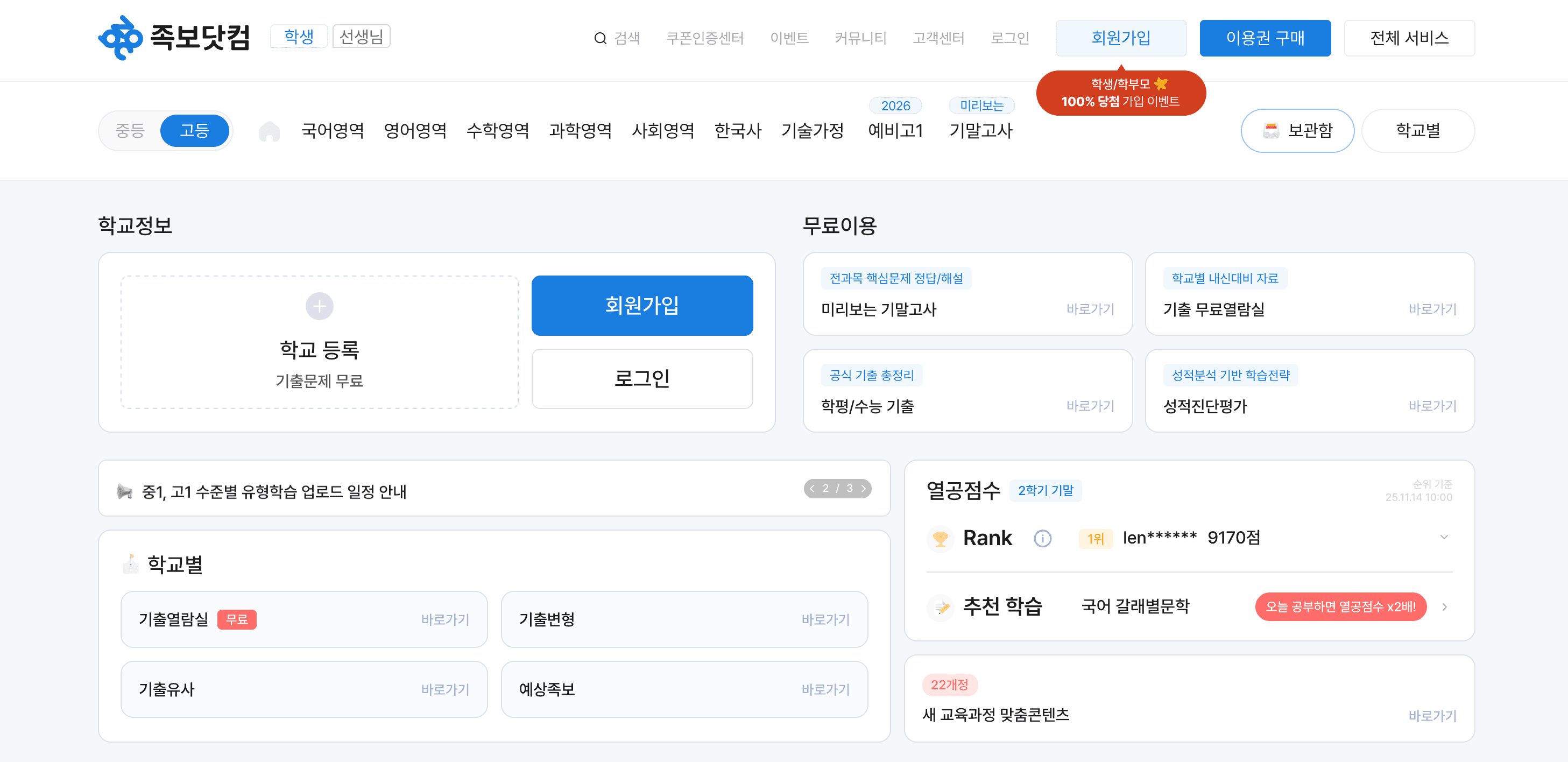Switch to 학생 mode
Screen dimensions: 1568x762
click(x=299, y=37)
